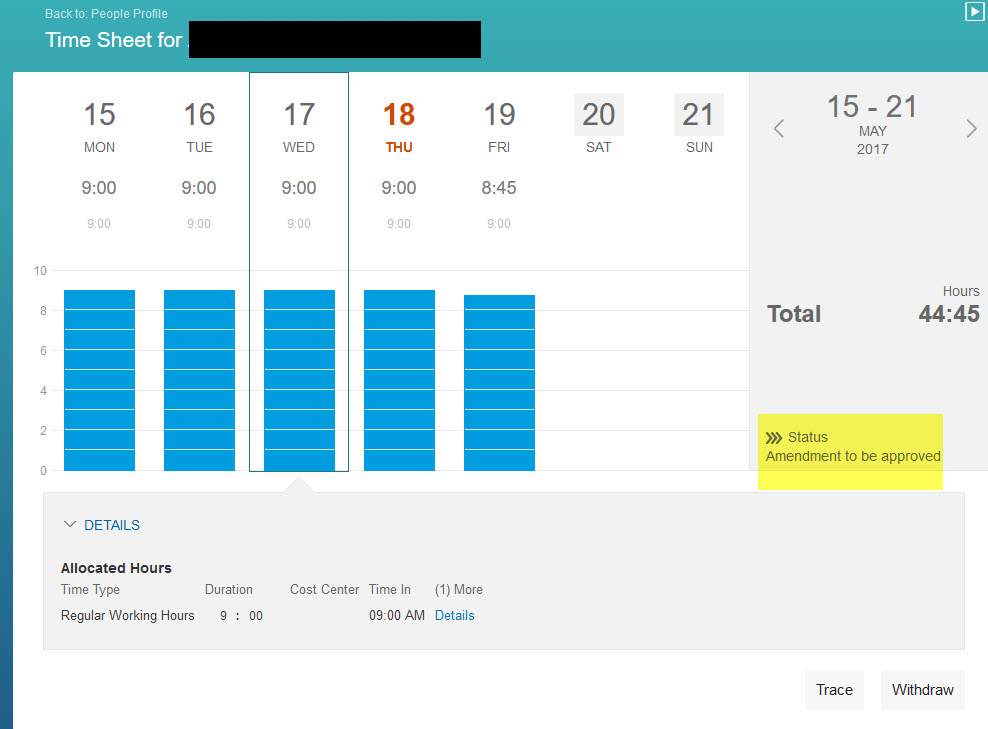Click the Withdraw button
The height and width of the screenshot is (729, 988).
[x=922, y=690]
